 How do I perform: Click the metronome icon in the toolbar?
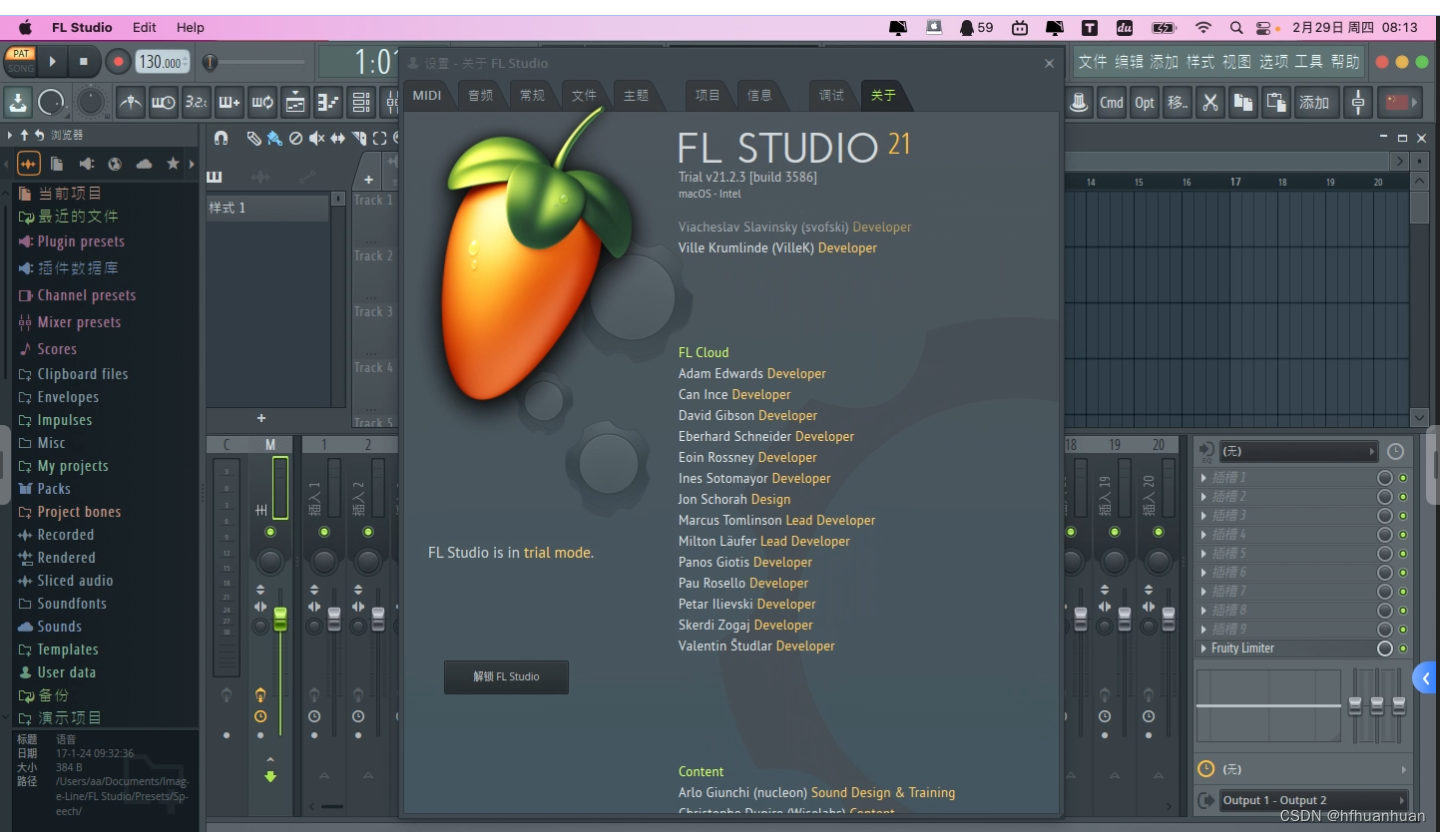point(131,102)
